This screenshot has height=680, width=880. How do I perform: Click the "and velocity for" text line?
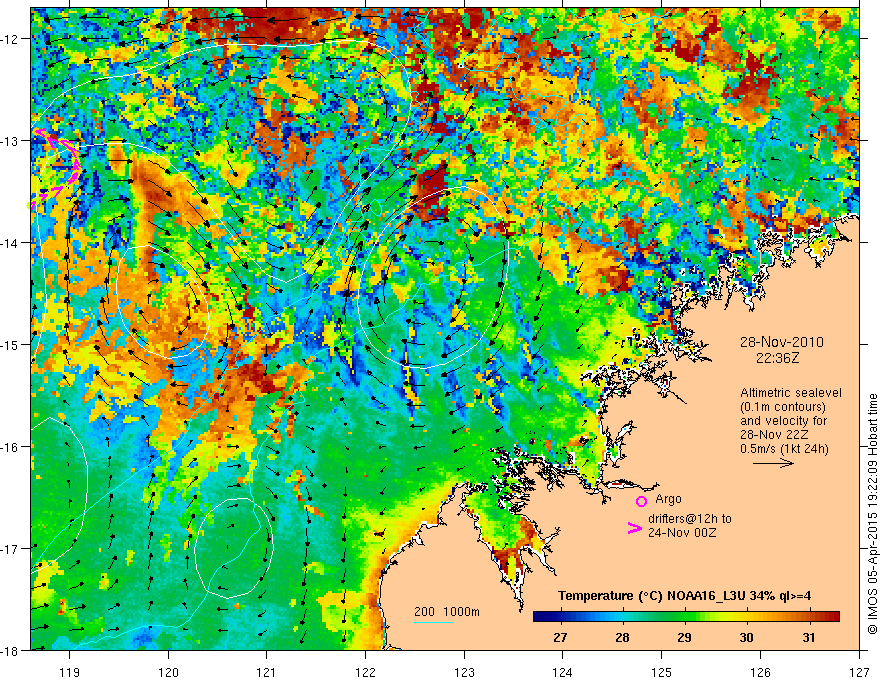coord(783,421)
